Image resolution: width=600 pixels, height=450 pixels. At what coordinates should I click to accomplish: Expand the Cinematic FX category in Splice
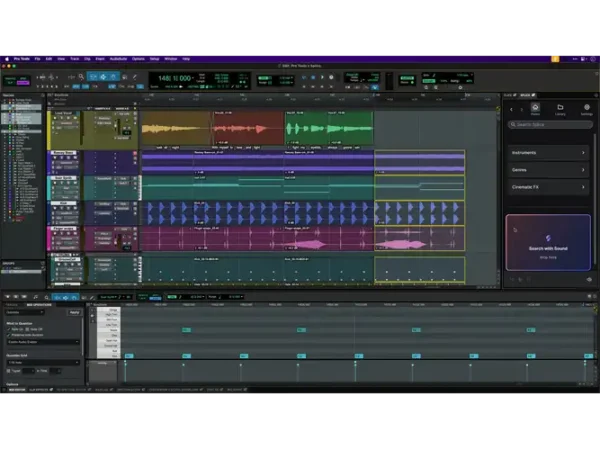[x=548, y=187]
